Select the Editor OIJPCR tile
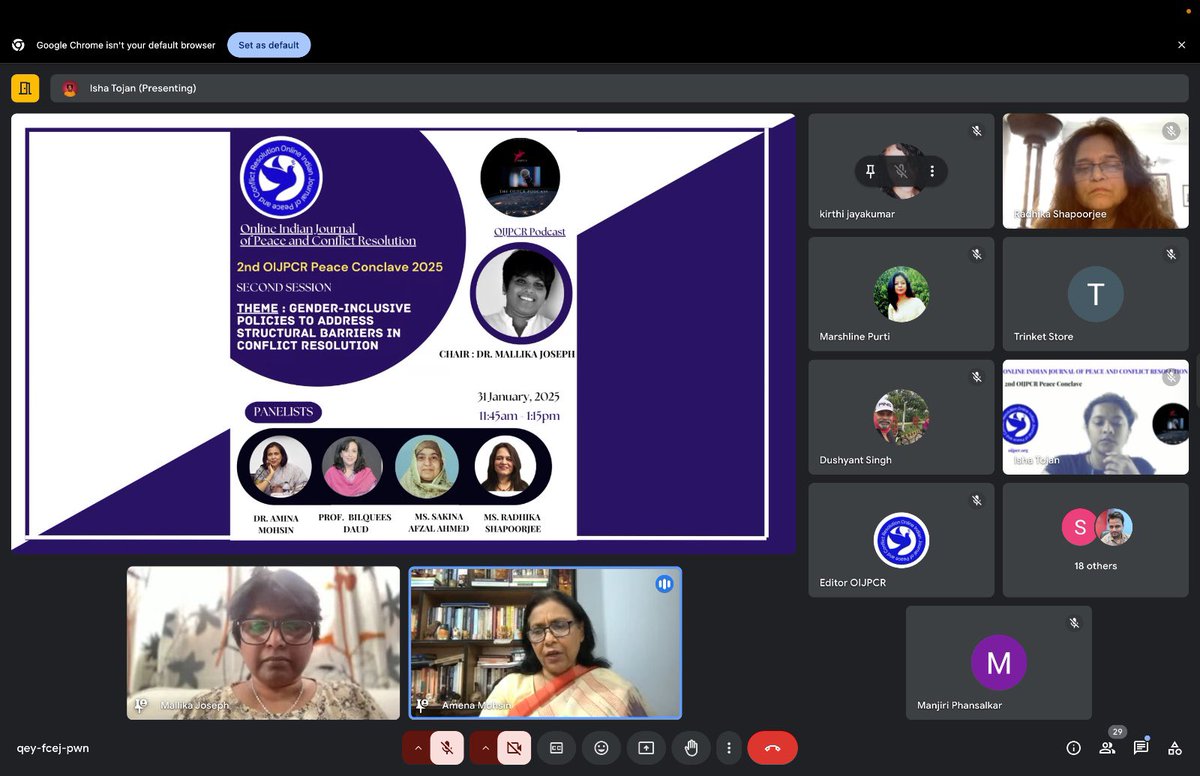Screen dimensions: 1200x776 pos(901,540)
